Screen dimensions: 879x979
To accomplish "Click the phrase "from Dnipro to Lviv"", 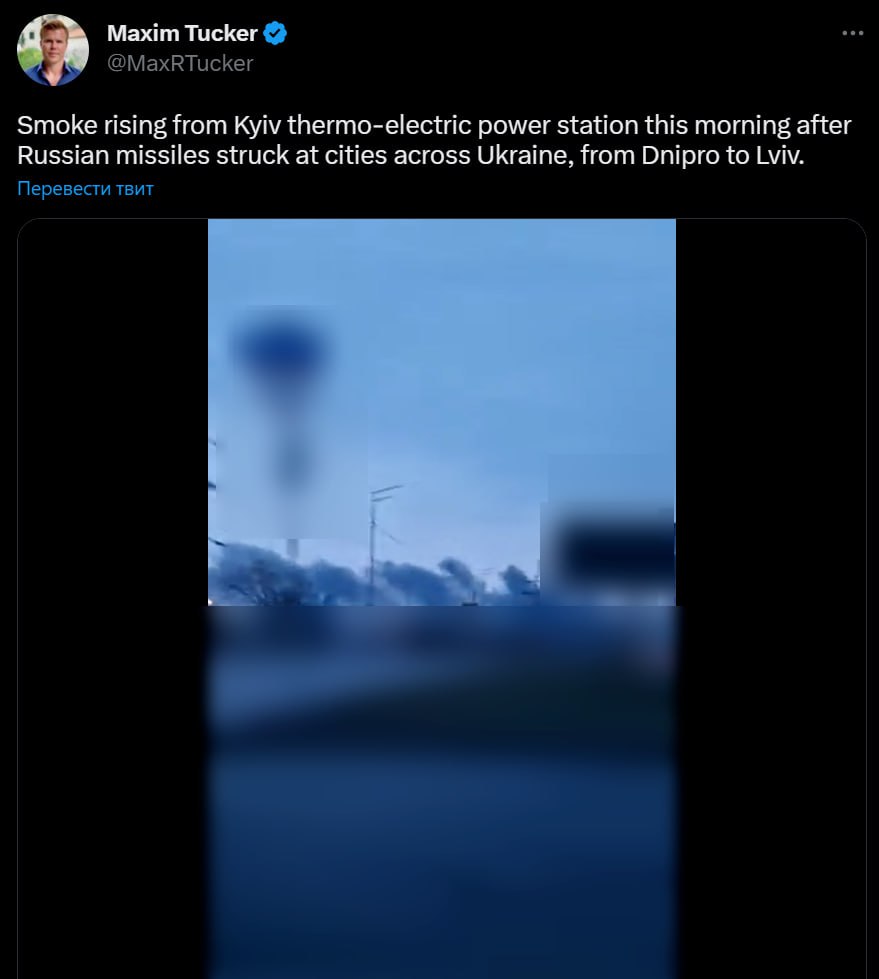I will coord(692,155).
